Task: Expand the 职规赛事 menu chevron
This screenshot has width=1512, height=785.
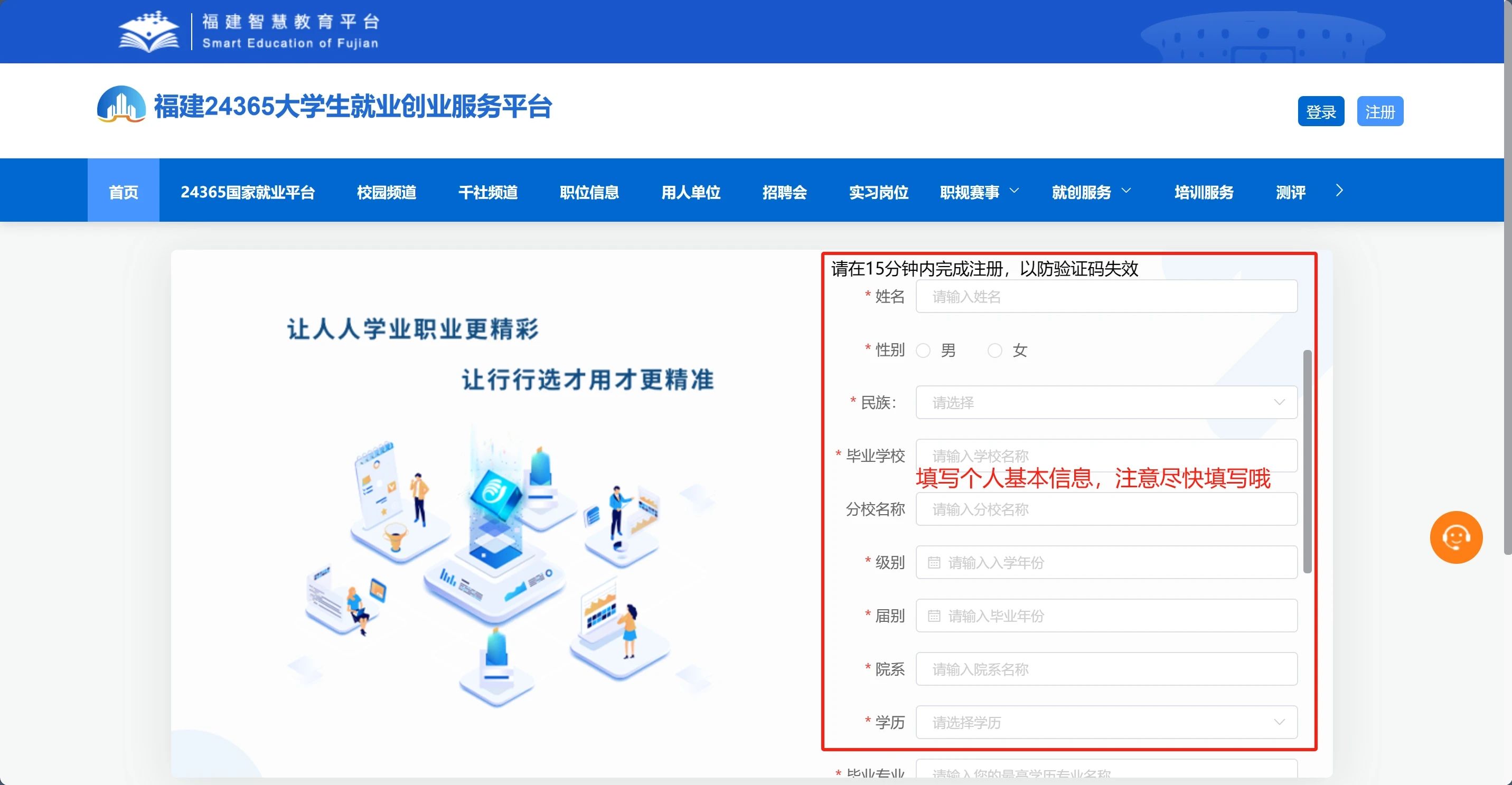Action: 1013,191
